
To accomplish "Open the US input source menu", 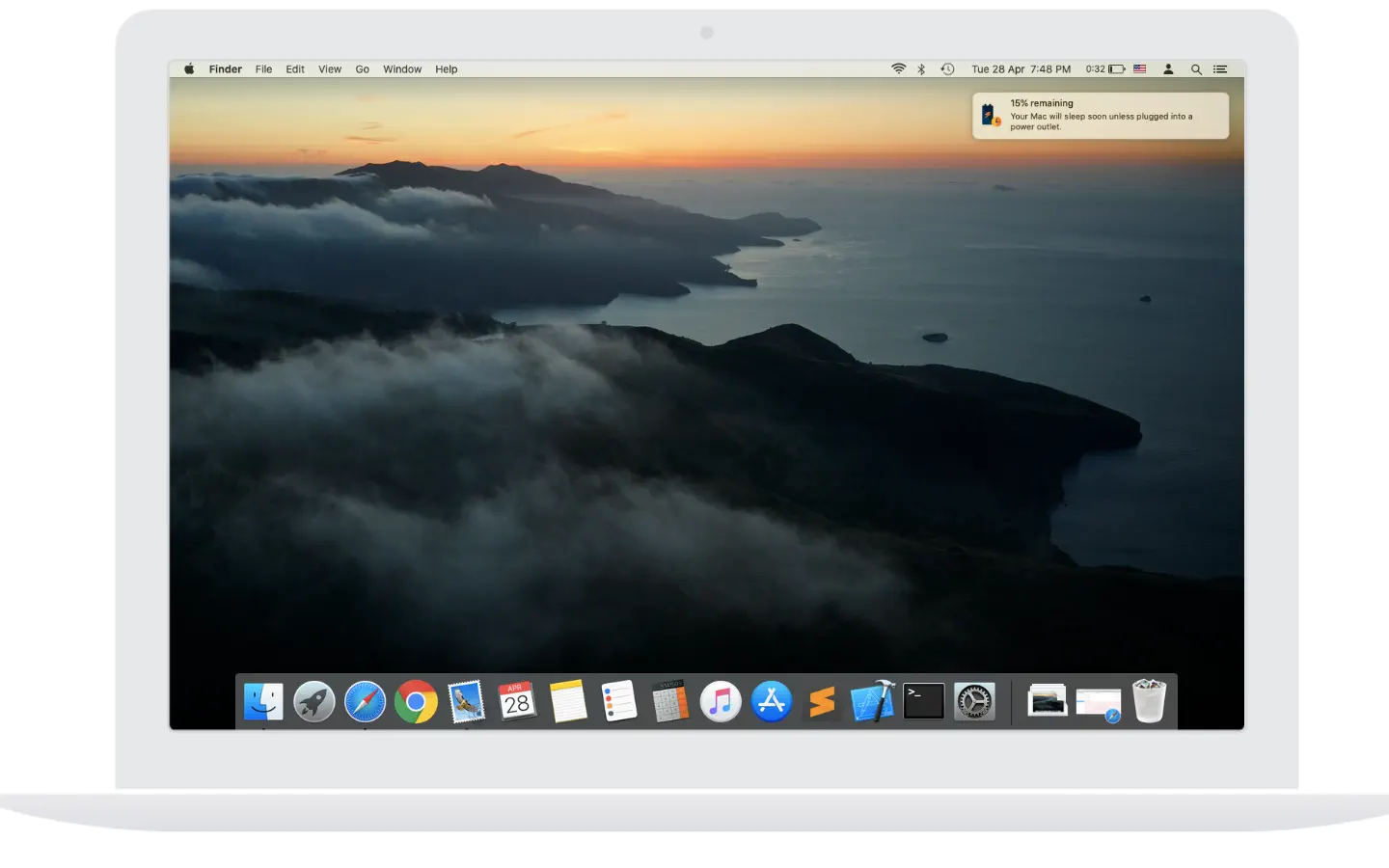I will tap(1140, 69).
